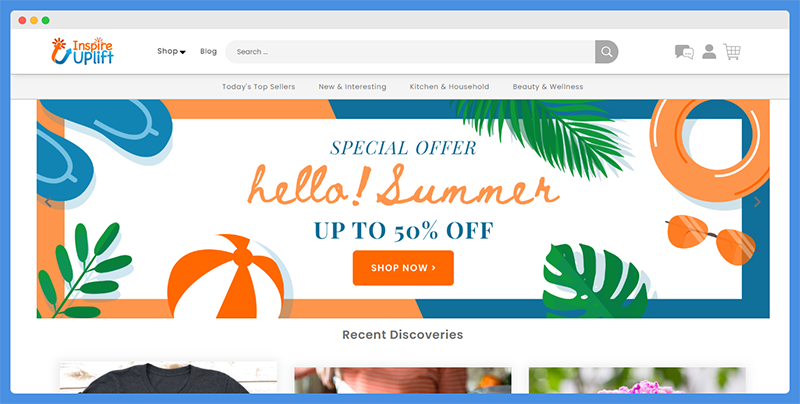
Task: Click the magnifying glass search button
Action: coord(607,52)
